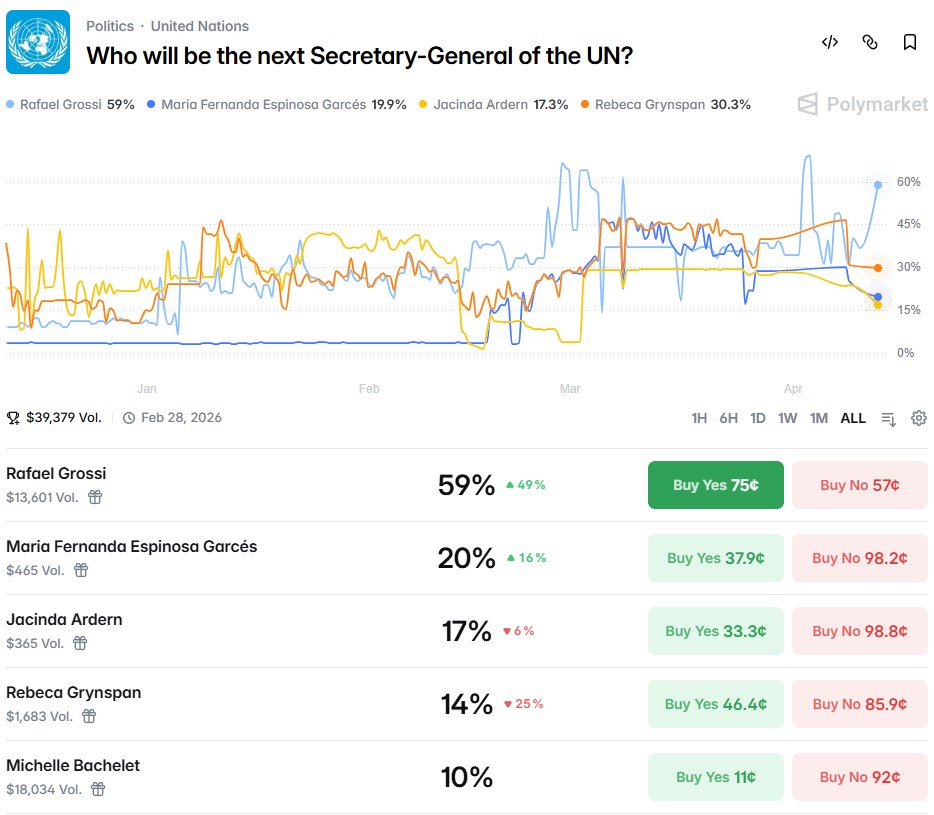Click the UN logo thumbnail
The height and width of the screenshot is (815, 934).
click(x=38, y=42)
